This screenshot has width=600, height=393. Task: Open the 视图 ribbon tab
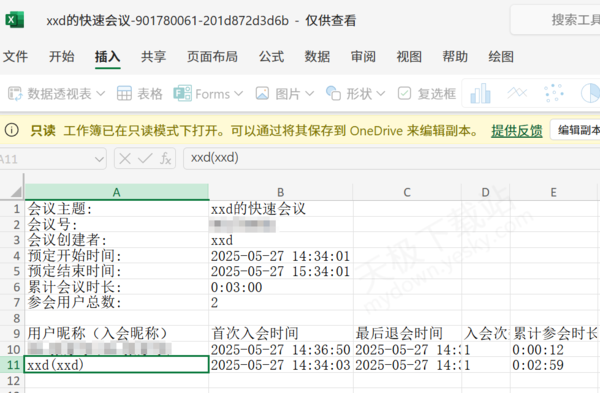pyautogui.click(x=409, y=57)
